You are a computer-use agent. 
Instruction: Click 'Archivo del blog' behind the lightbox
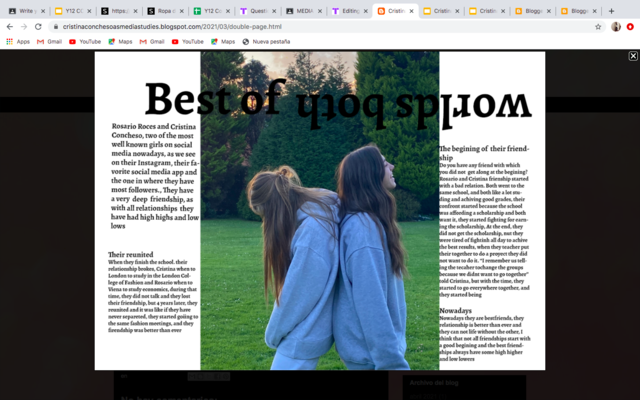coord(434,383)
